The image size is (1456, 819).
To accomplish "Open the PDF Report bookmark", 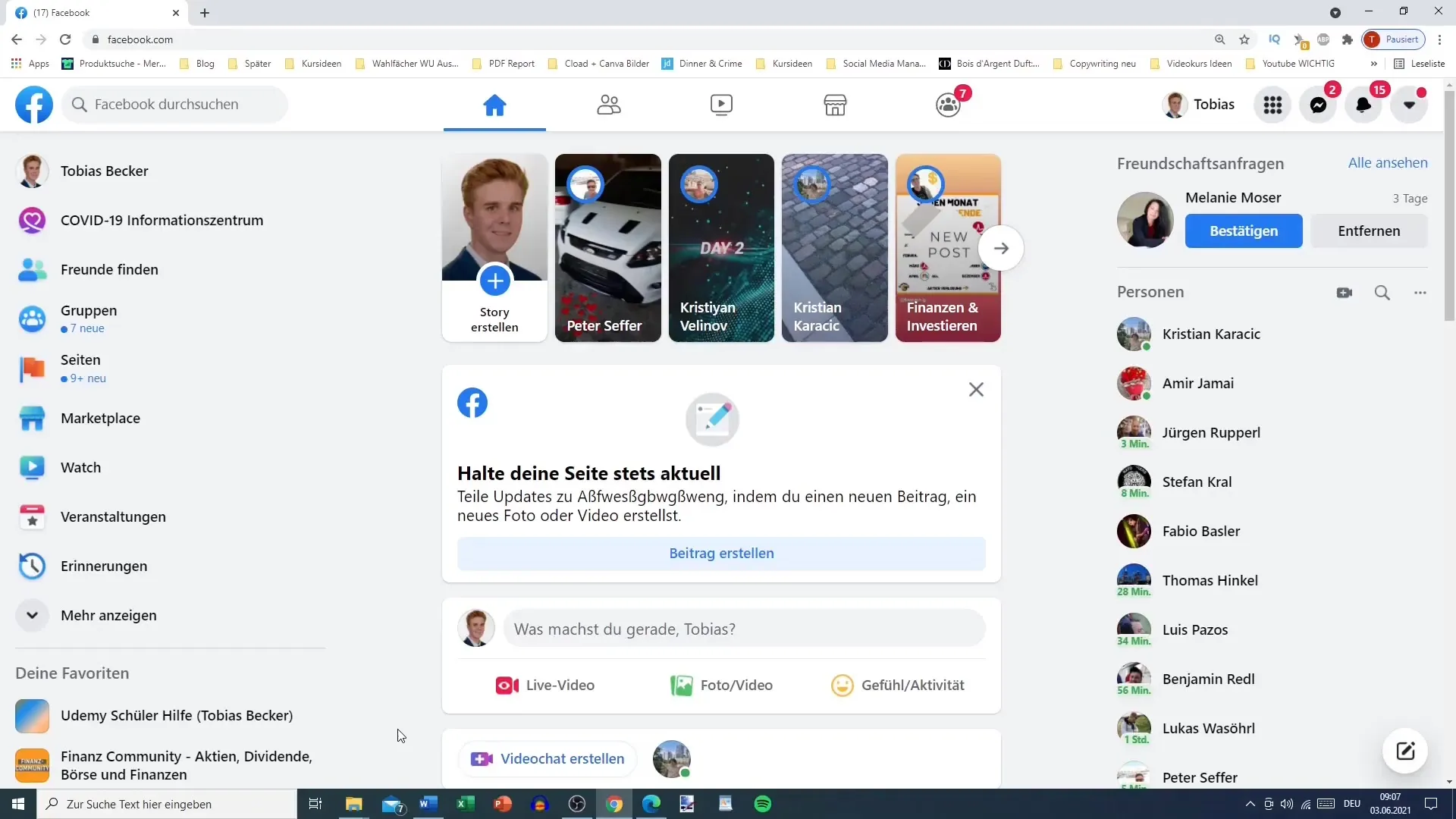I will [504, 64].
